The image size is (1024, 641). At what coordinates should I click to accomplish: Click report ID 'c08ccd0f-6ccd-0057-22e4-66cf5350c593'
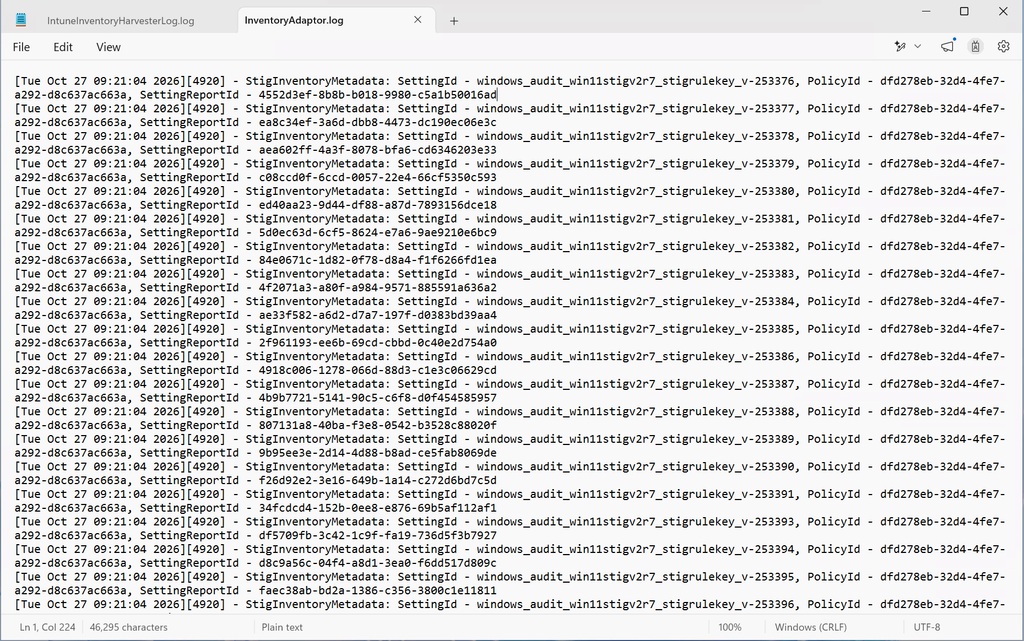tap(377, 177)
